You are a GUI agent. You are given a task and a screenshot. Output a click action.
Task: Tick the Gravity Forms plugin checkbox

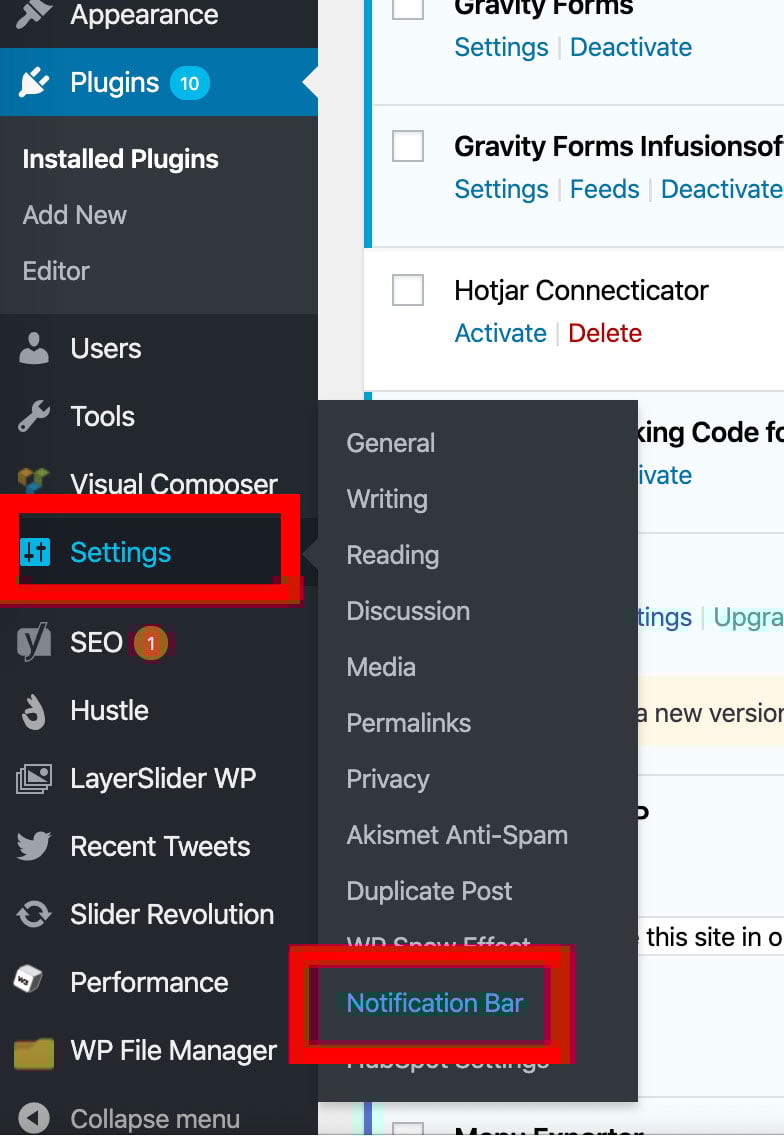(x=408, y=7)
